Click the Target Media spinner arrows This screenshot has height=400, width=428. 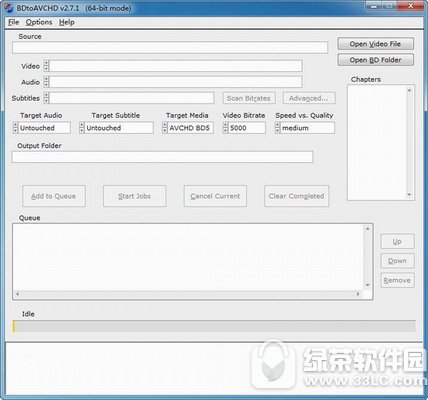click(x=165, y=128)
